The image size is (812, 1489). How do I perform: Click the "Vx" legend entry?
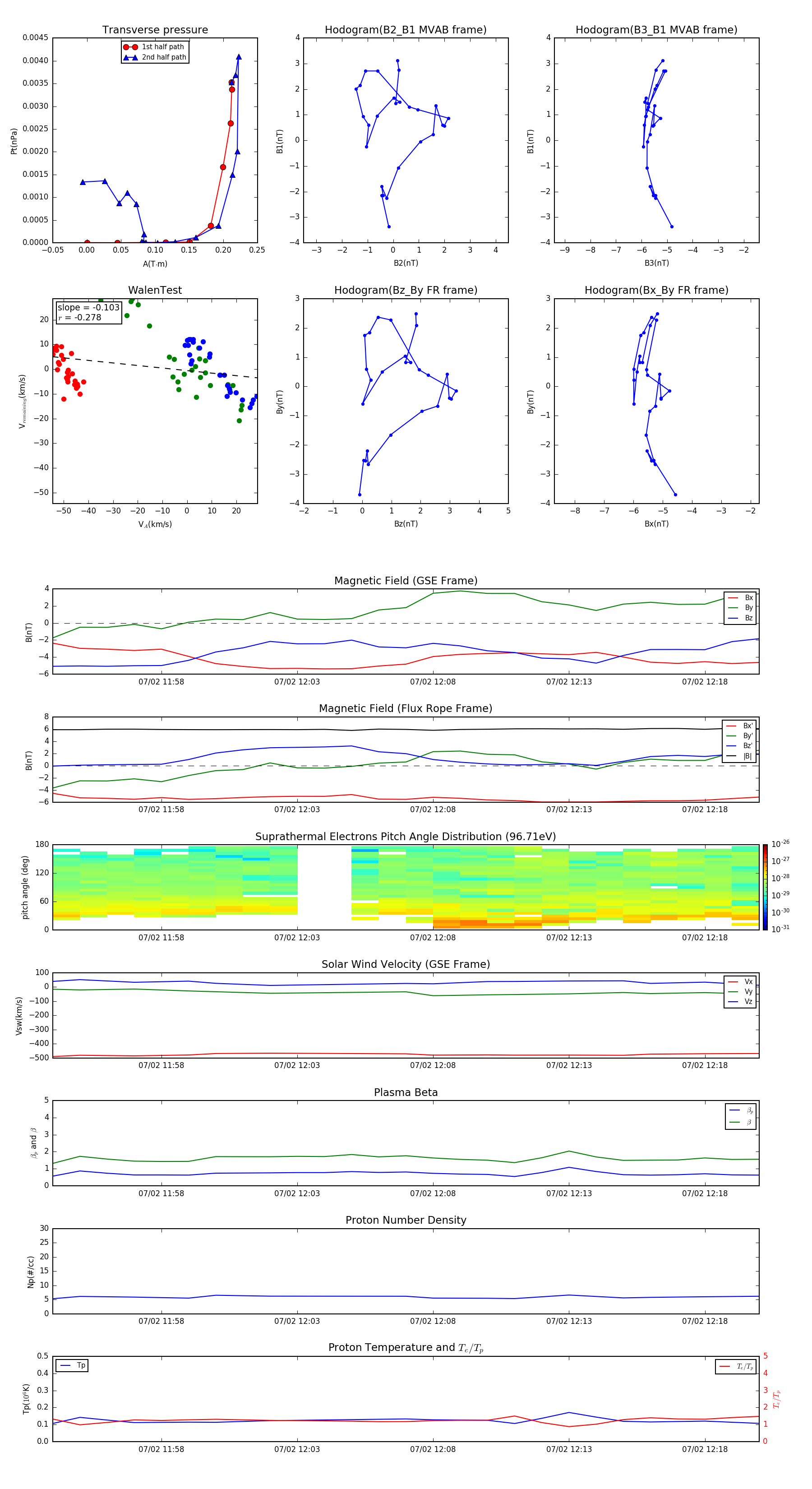tap(740, 981)
